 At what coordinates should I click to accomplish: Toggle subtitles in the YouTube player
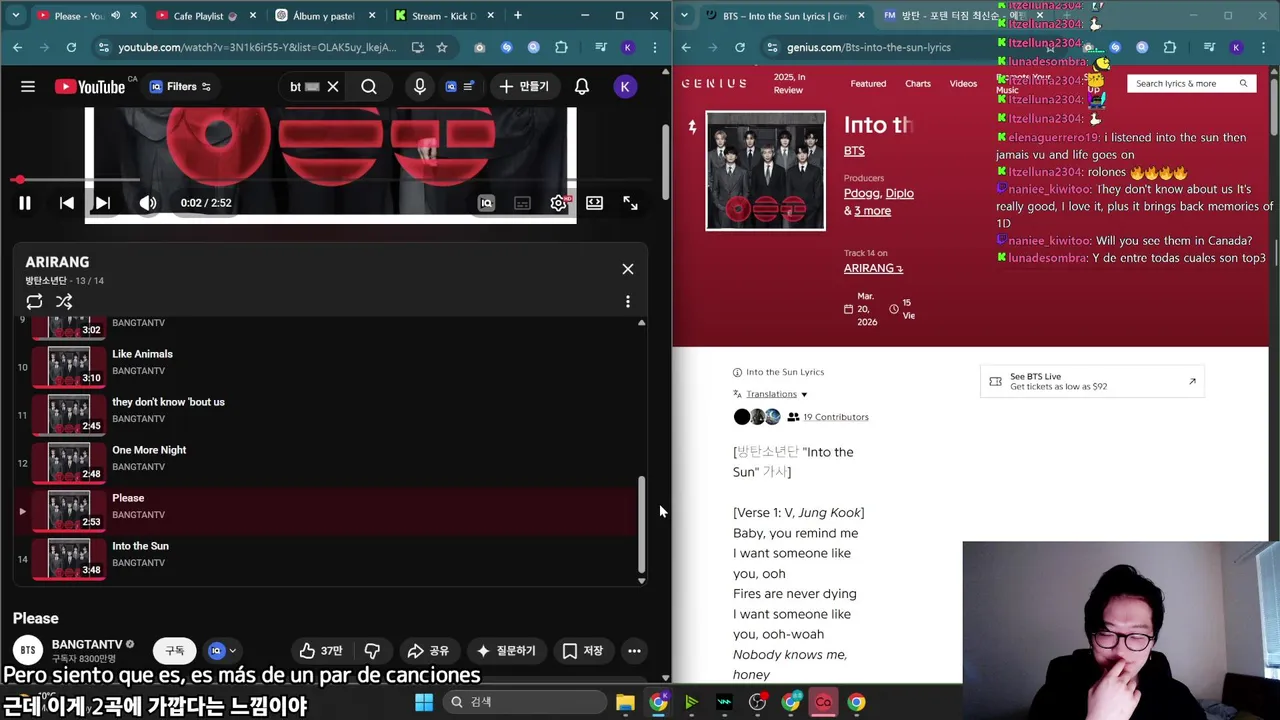tap(522, 203)
